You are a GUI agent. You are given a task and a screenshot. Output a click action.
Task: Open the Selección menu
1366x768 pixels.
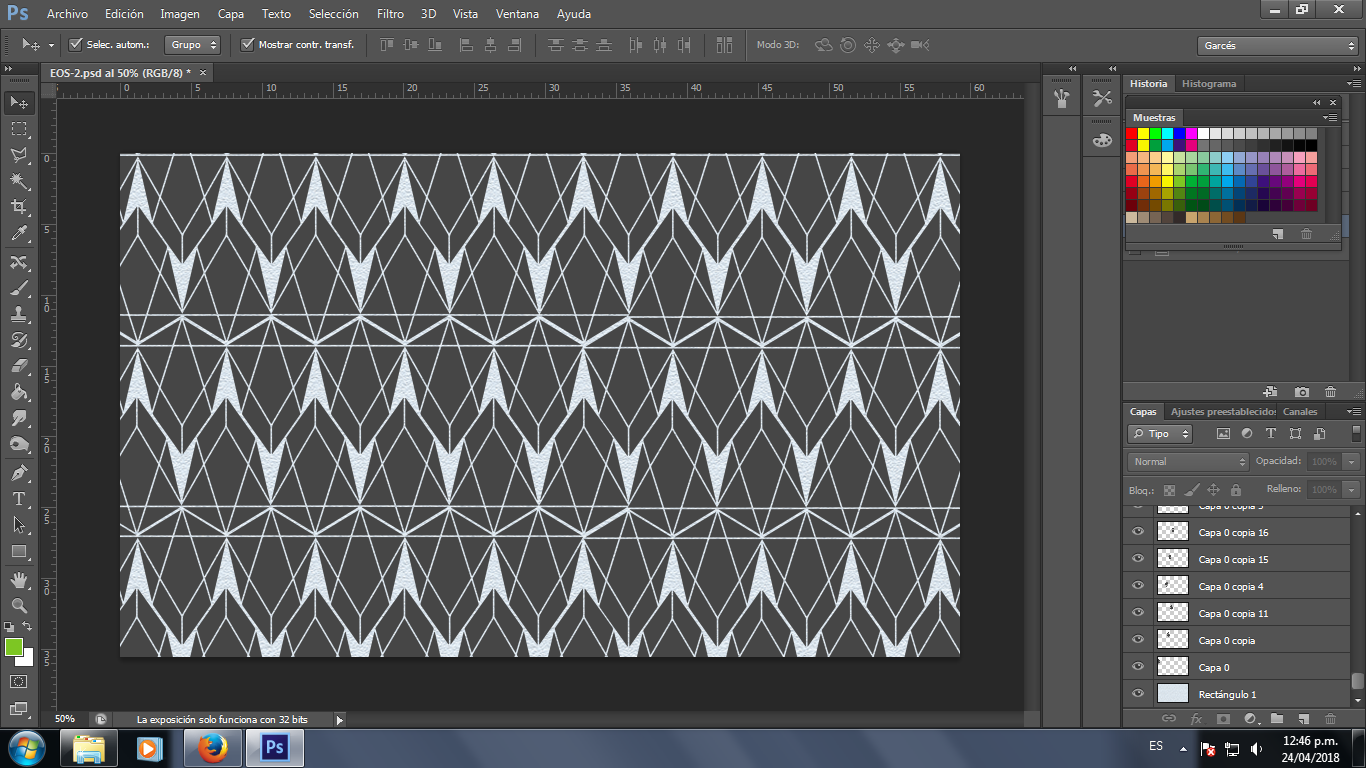point(334,14)
